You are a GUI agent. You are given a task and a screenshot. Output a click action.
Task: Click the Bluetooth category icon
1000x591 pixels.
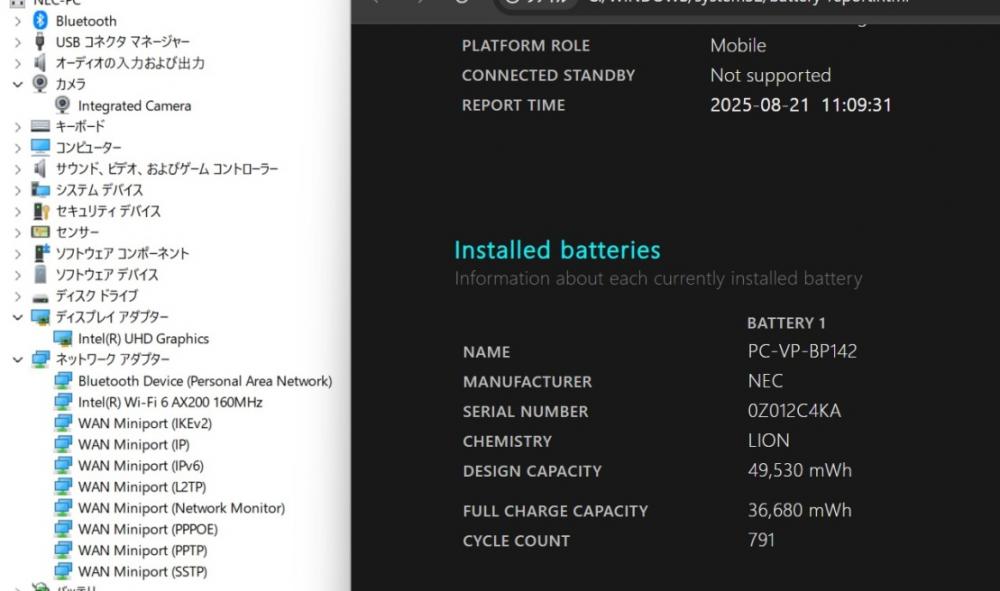(x=40, y=20)
